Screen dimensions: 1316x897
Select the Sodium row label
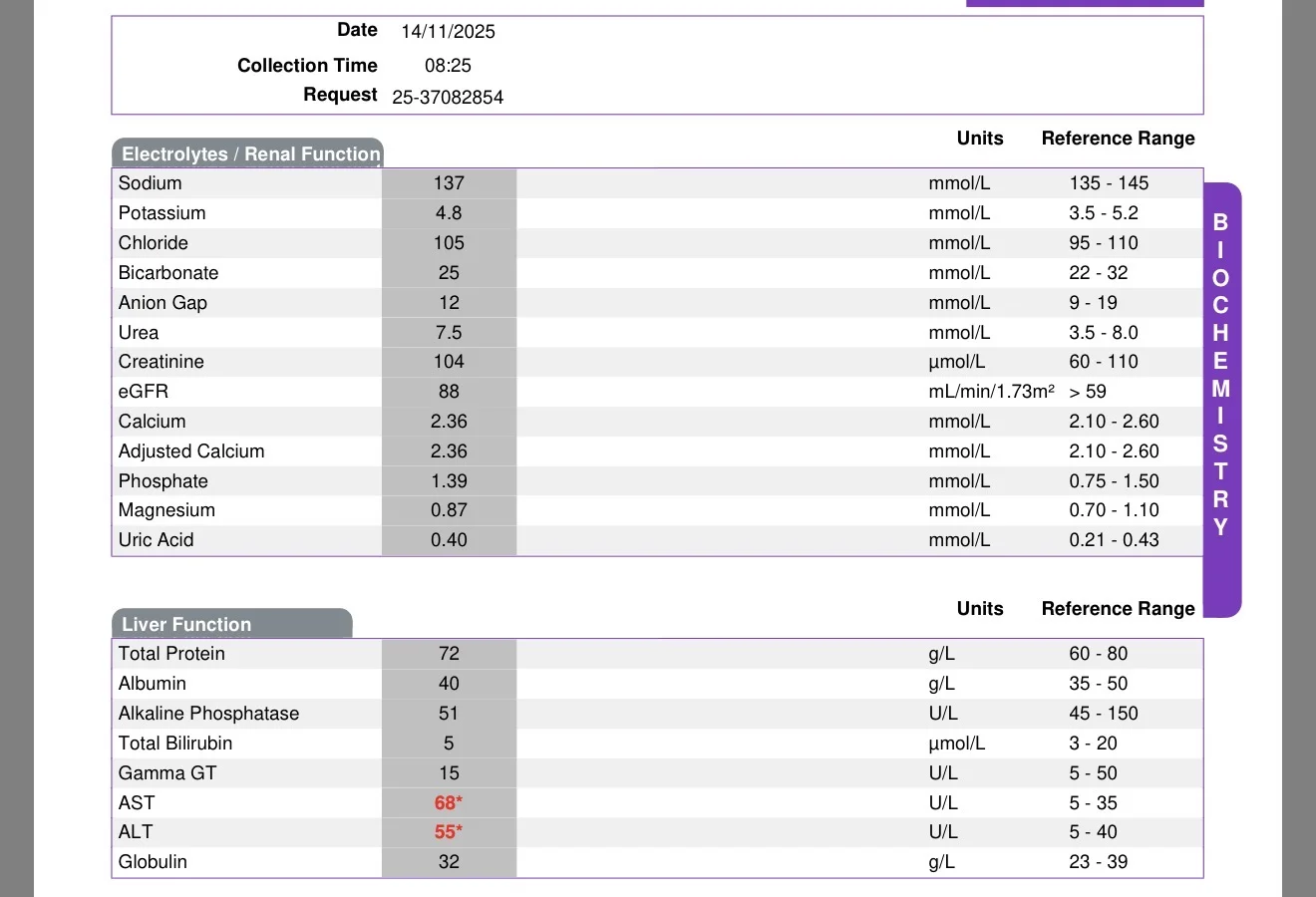coord(151,183)
